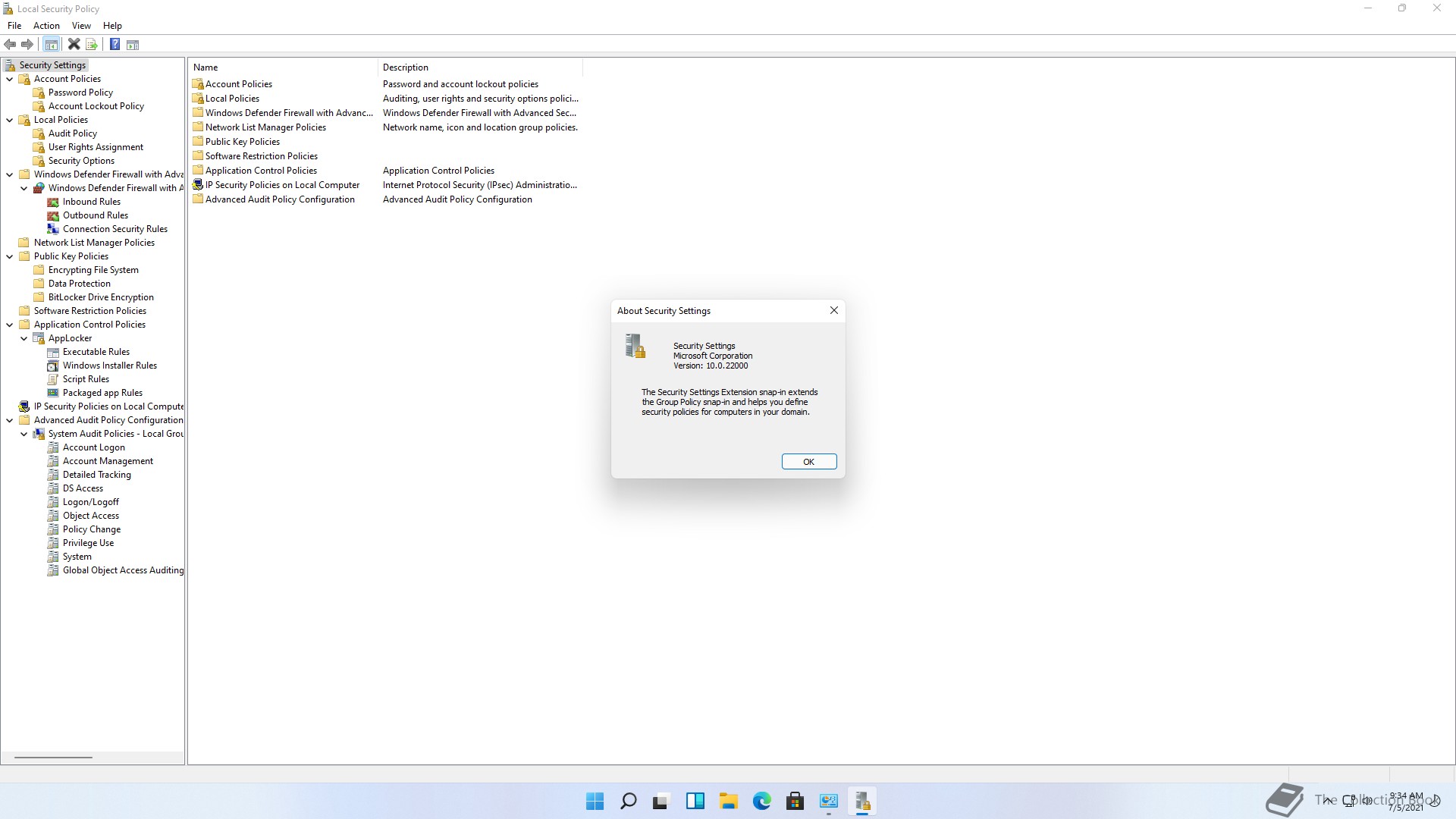1456x819 pixels.
Task: Select Inbound Rules in the tree
Action: [x=91, y=202]
